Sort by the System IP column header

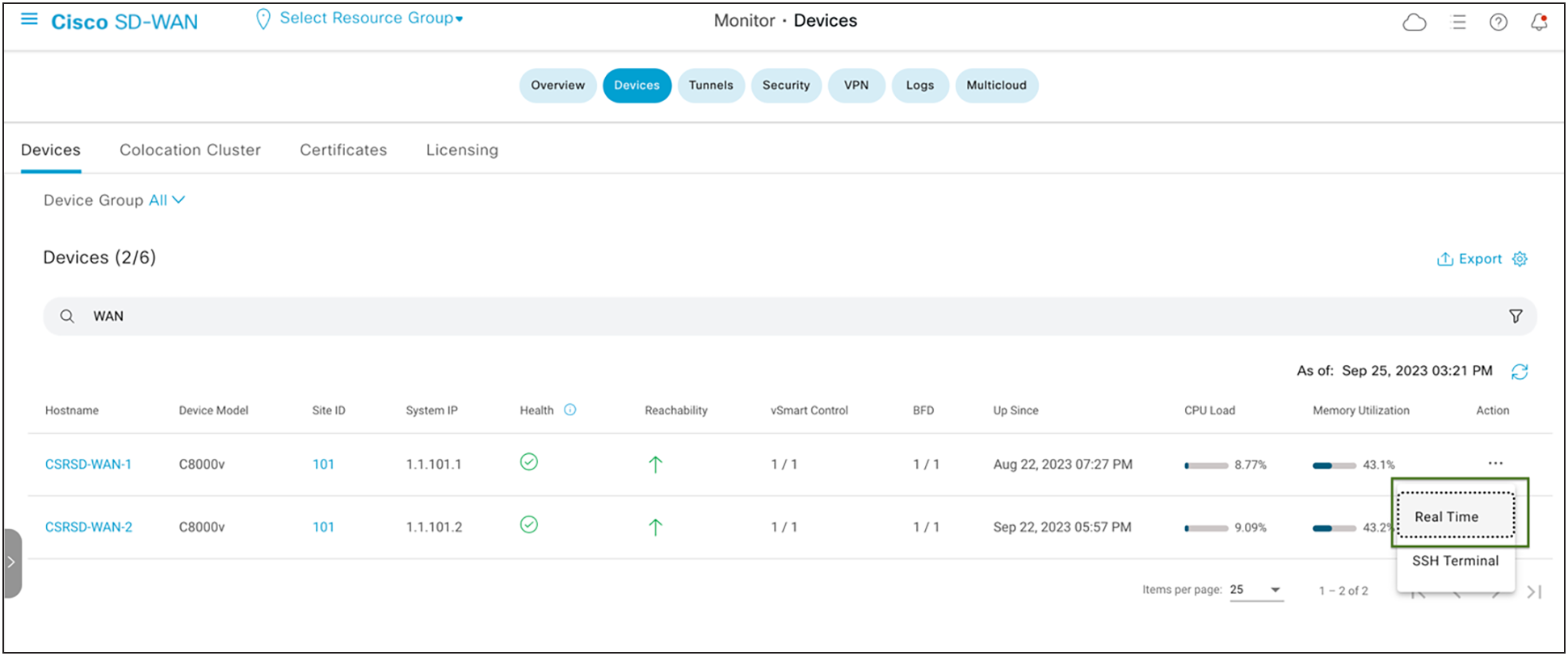(x=431, y=410)
